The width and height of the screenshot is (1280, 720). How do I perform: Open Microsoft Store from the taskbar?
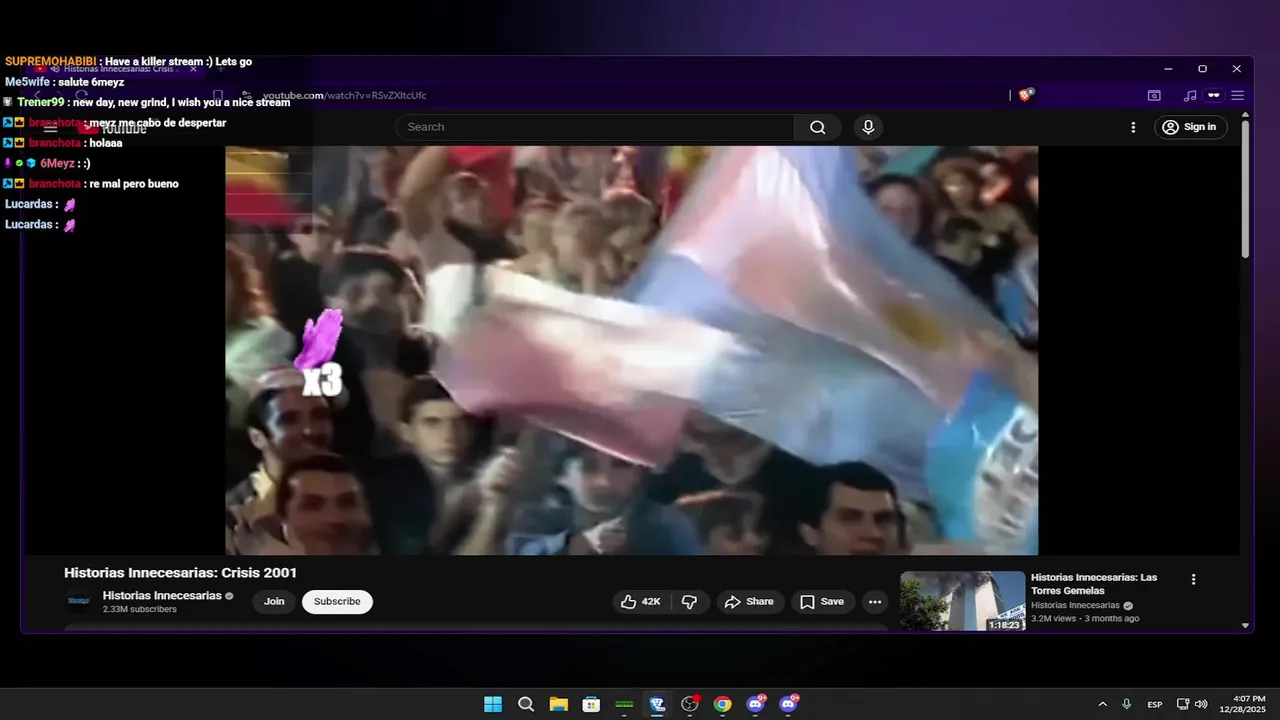pyautogui.click(x=591, y=704)
